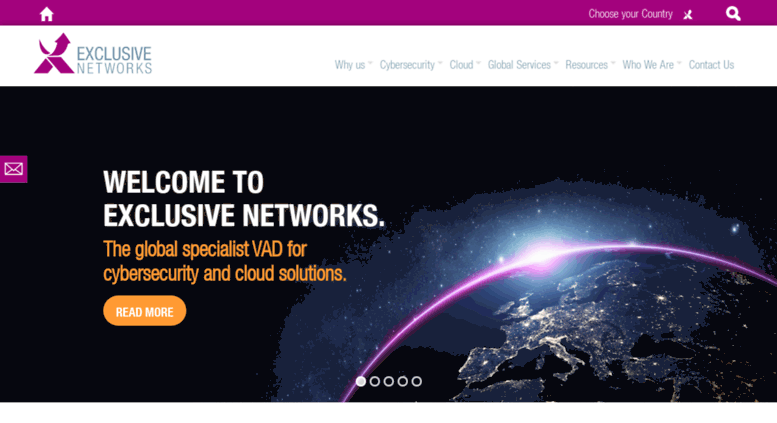
Task: Expand the Cybersecurity dropdown menu
Action: coord(411,65)
